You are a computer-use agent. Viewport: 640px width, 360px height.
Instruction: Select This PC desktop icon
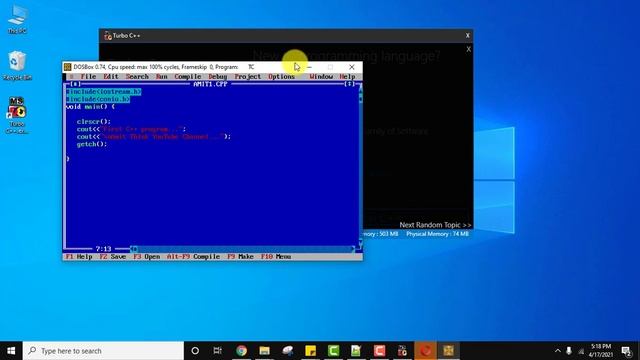pyautogui.click(x=17, y=19)
